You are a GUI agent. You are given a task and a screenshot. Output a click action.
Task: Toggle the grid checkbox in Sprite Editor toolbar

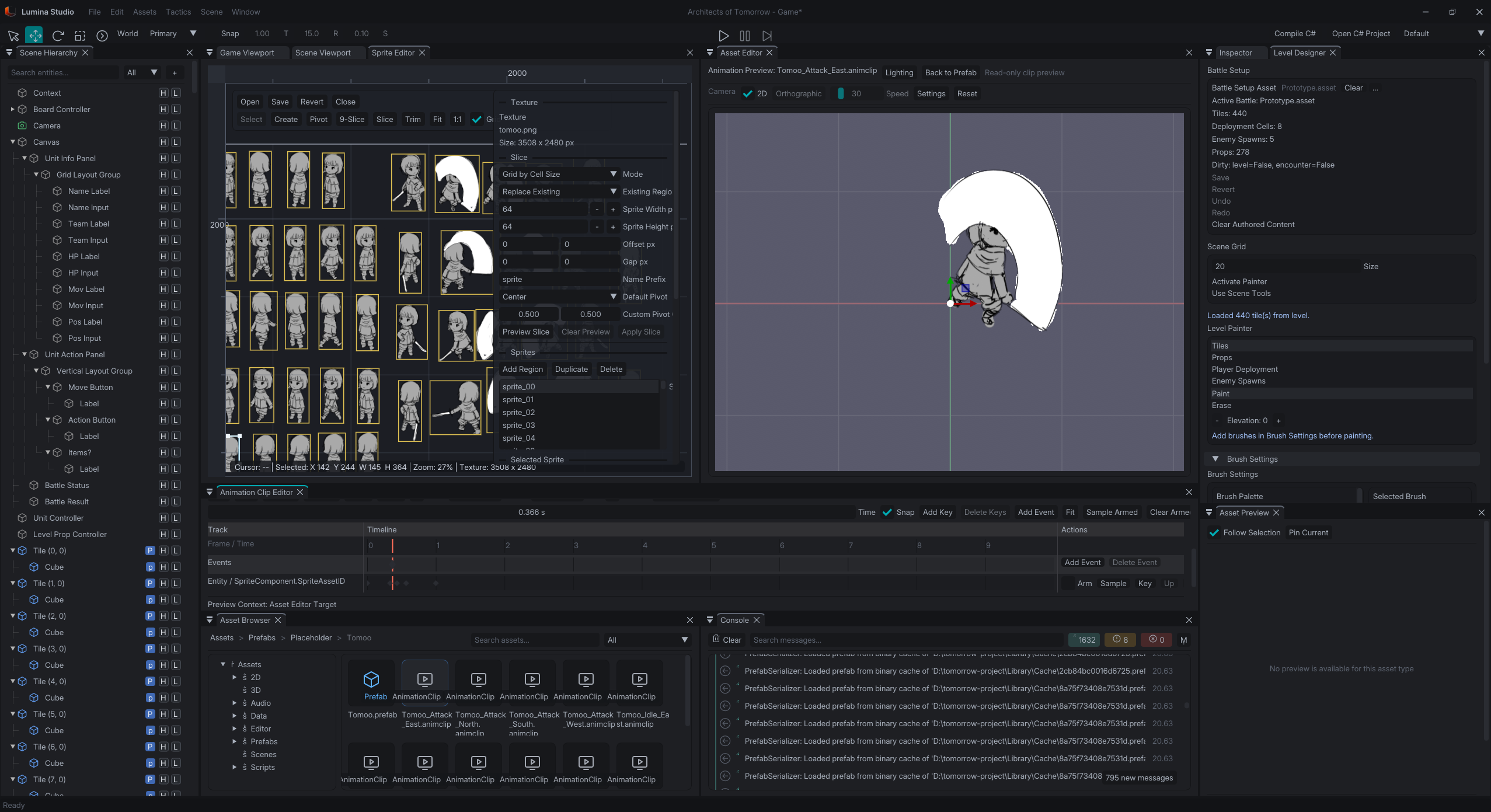click(x=477, y=119)
